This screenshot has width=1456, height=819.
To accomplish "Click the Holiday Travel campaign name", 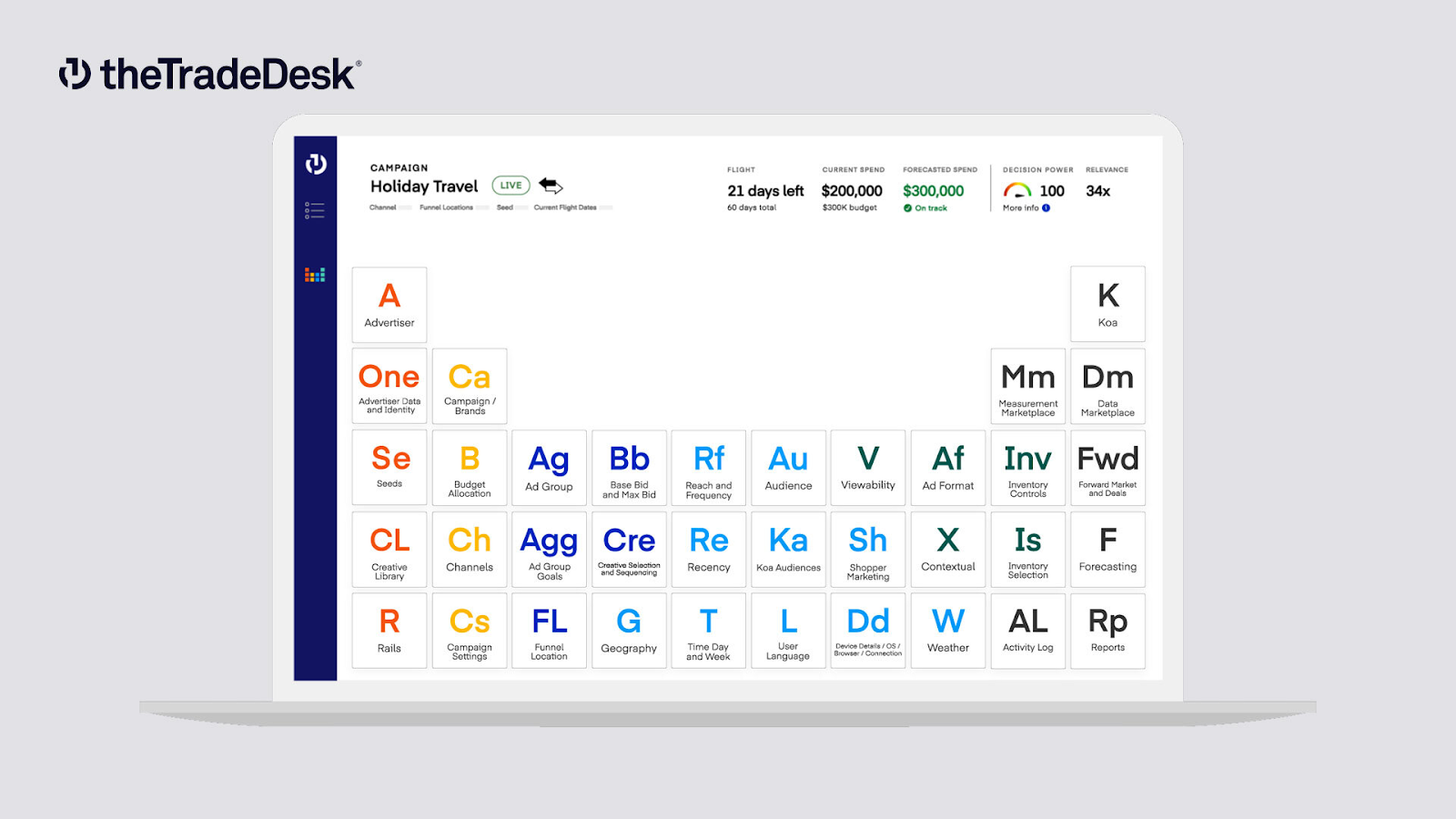I will point(423,187).
